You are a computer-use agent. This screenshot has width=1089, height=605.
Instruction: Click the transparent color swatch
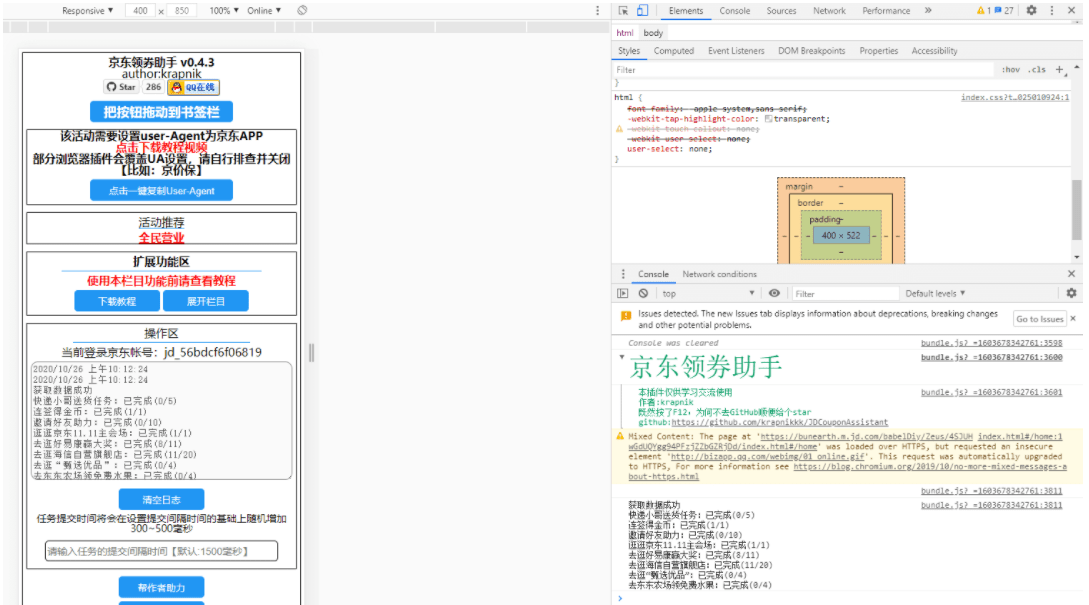point(768,119)
